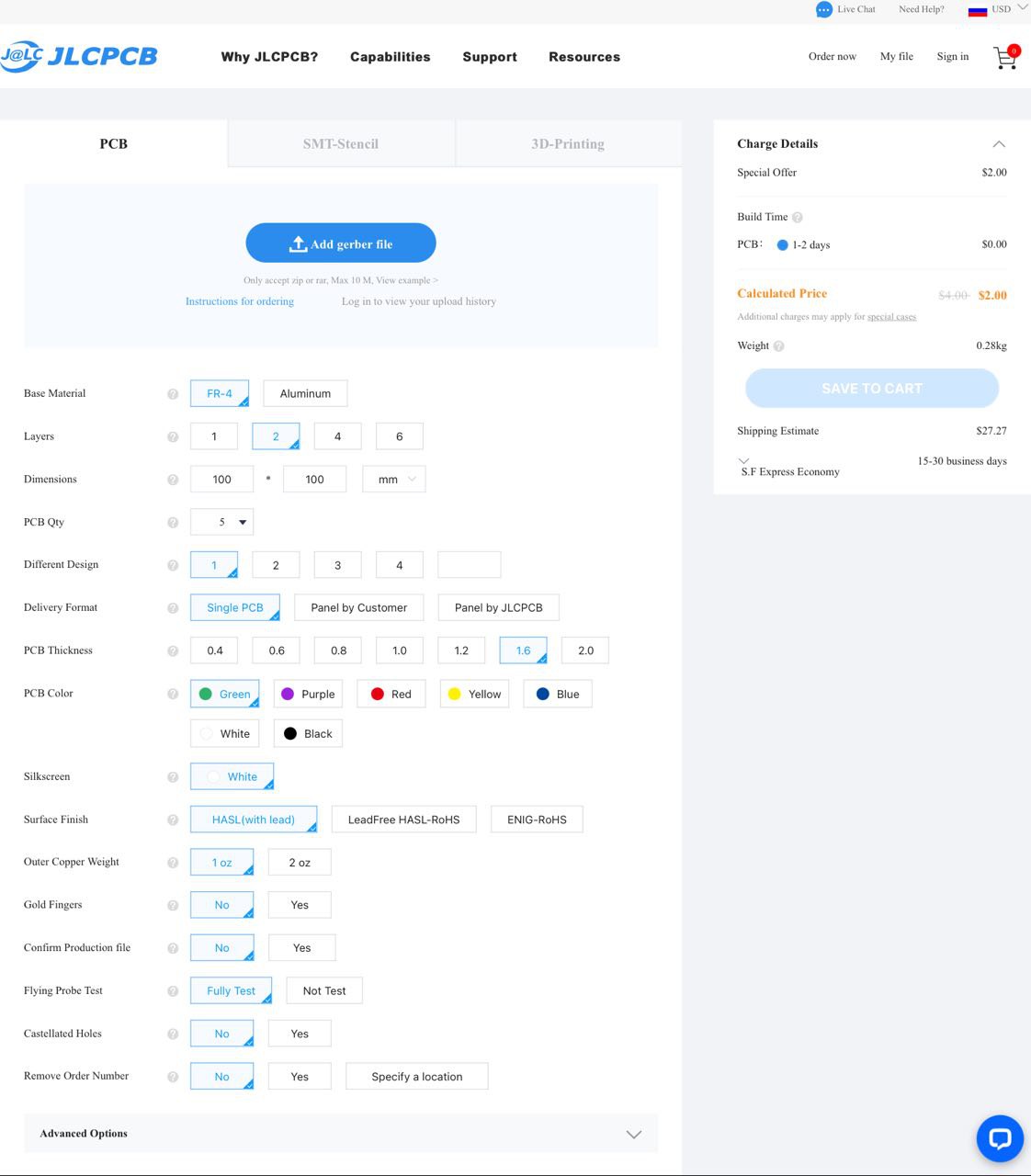1031x1176 pixels.
Task: Select Black PCB color
Action: pos(308,733)
